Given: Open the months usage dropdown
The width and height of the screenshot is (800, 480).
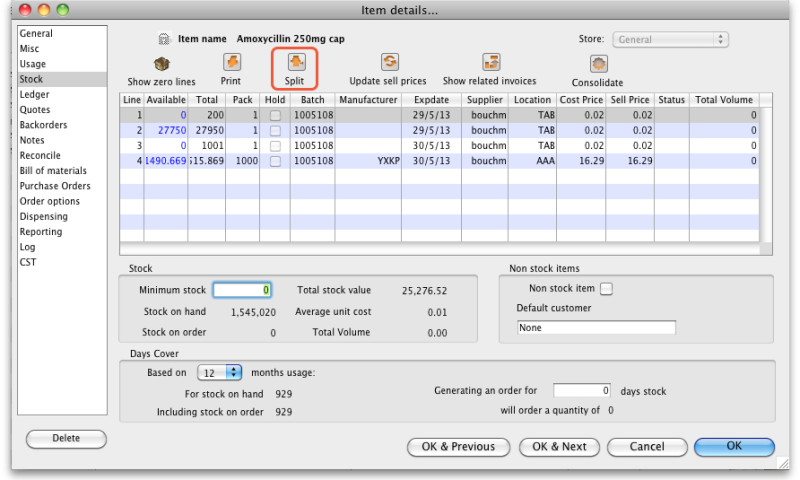Looking at the screenshot, I should pos(220,372).
